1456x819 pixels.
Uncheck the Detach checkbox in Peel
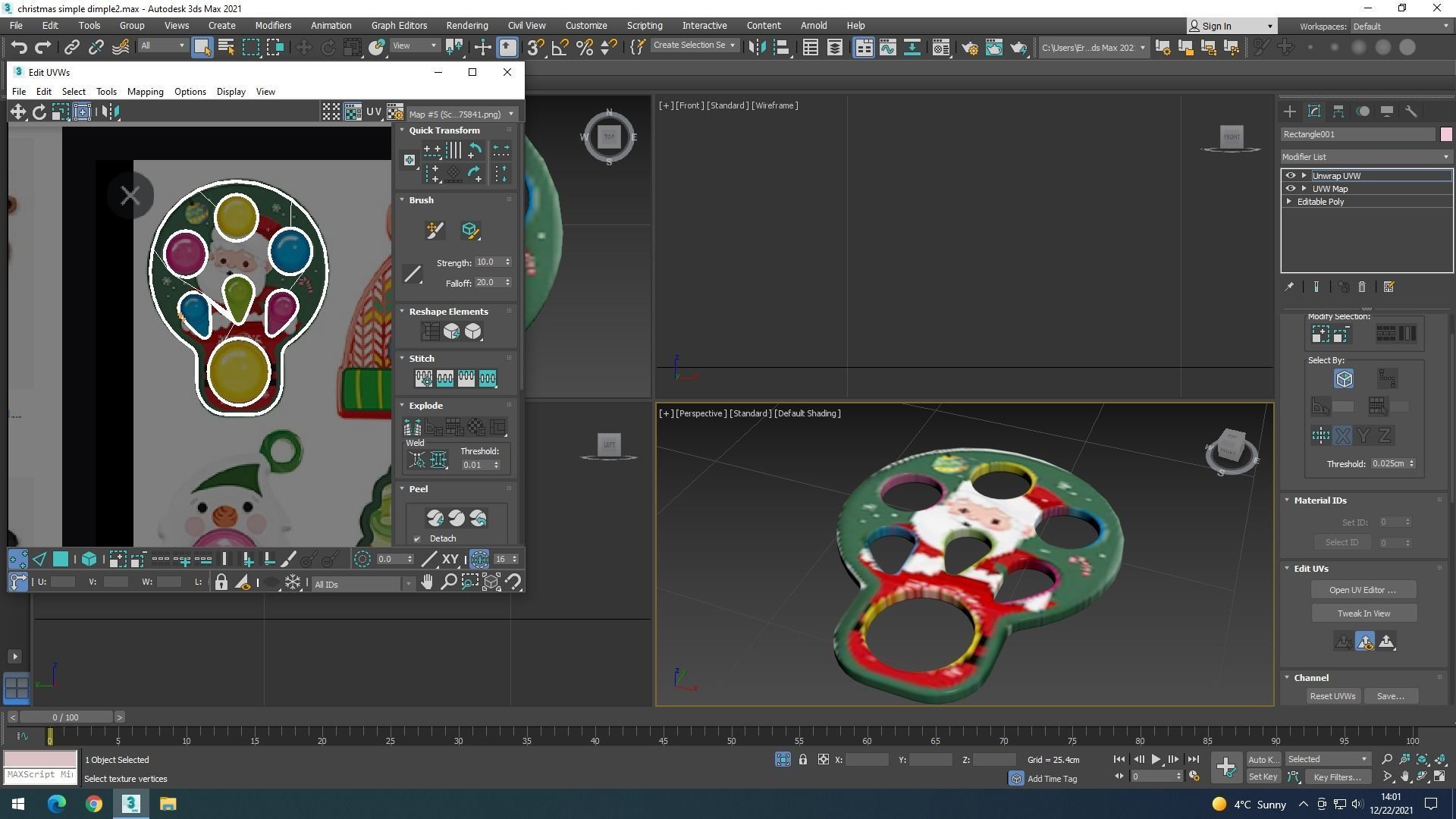417,539
